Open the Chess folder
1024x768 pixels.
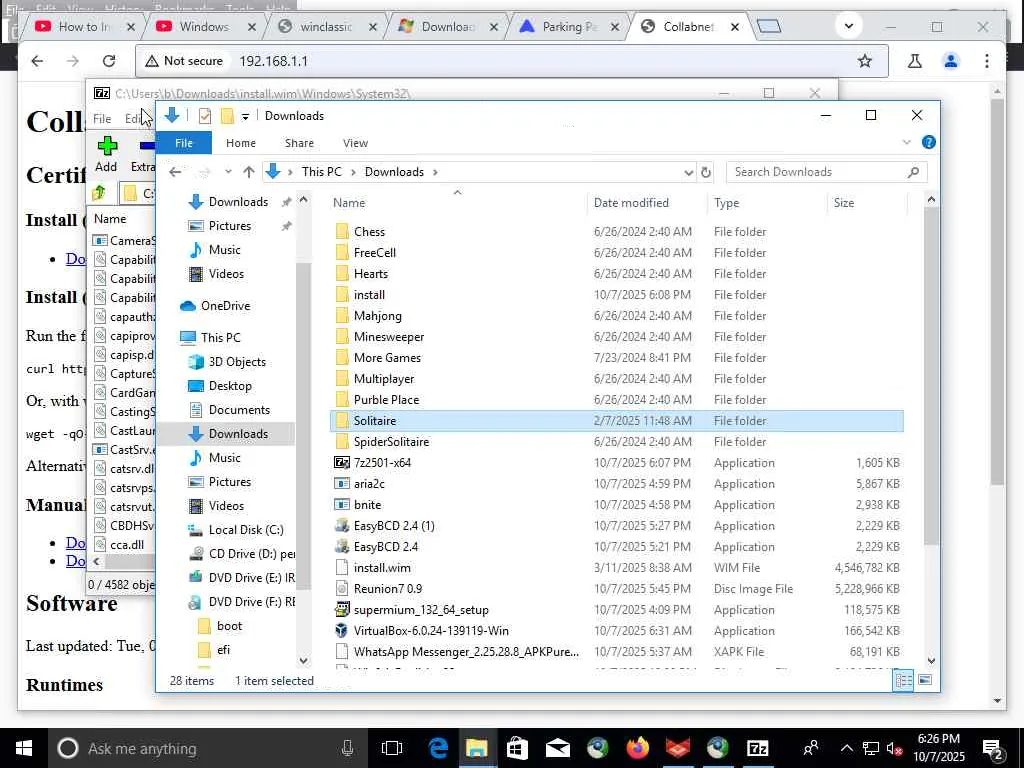point(369,232)
